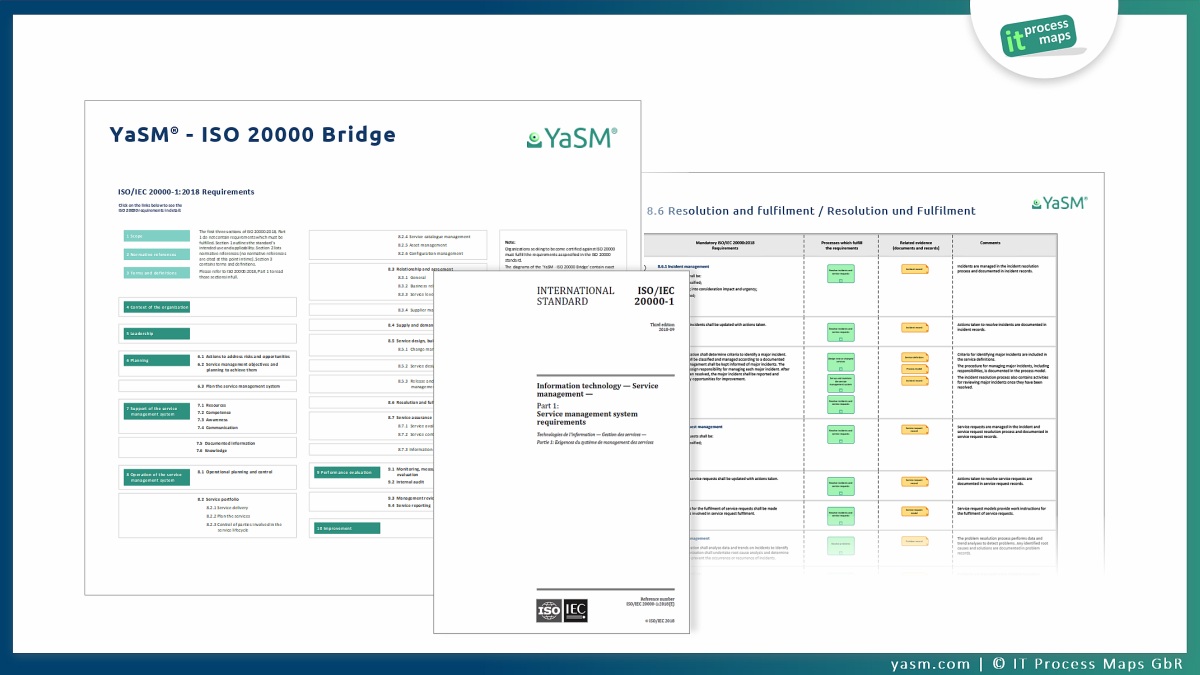Click '8.2.4 Service catalogue management' entry
The height and width of the screenshot is (675, 1200).
tap(435, 236)
